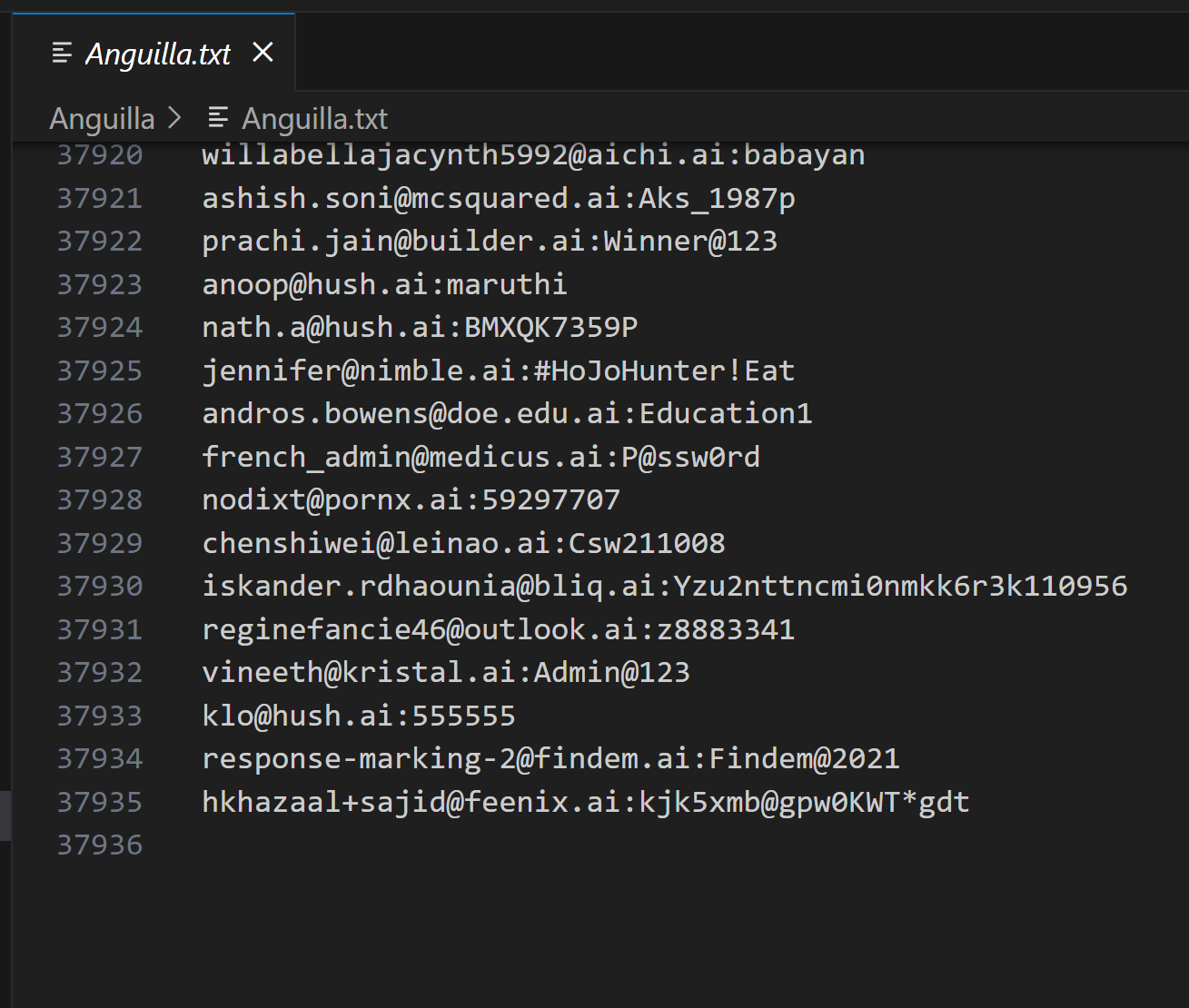The height and width of the screenshot is (1008, 1189).
Task: Click the file icon in Anguilla.txt tab
Action: point(62,54)
